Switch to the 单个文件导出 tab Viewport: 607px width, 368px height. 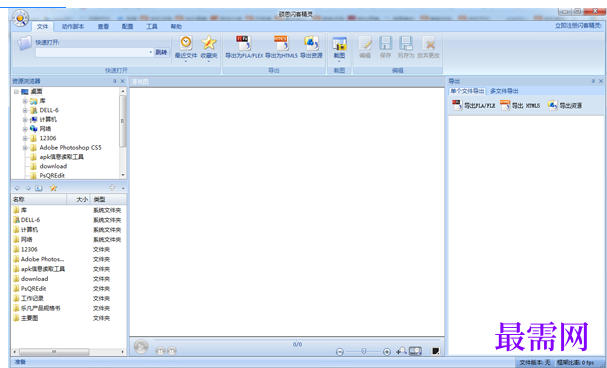click(467, 91)
